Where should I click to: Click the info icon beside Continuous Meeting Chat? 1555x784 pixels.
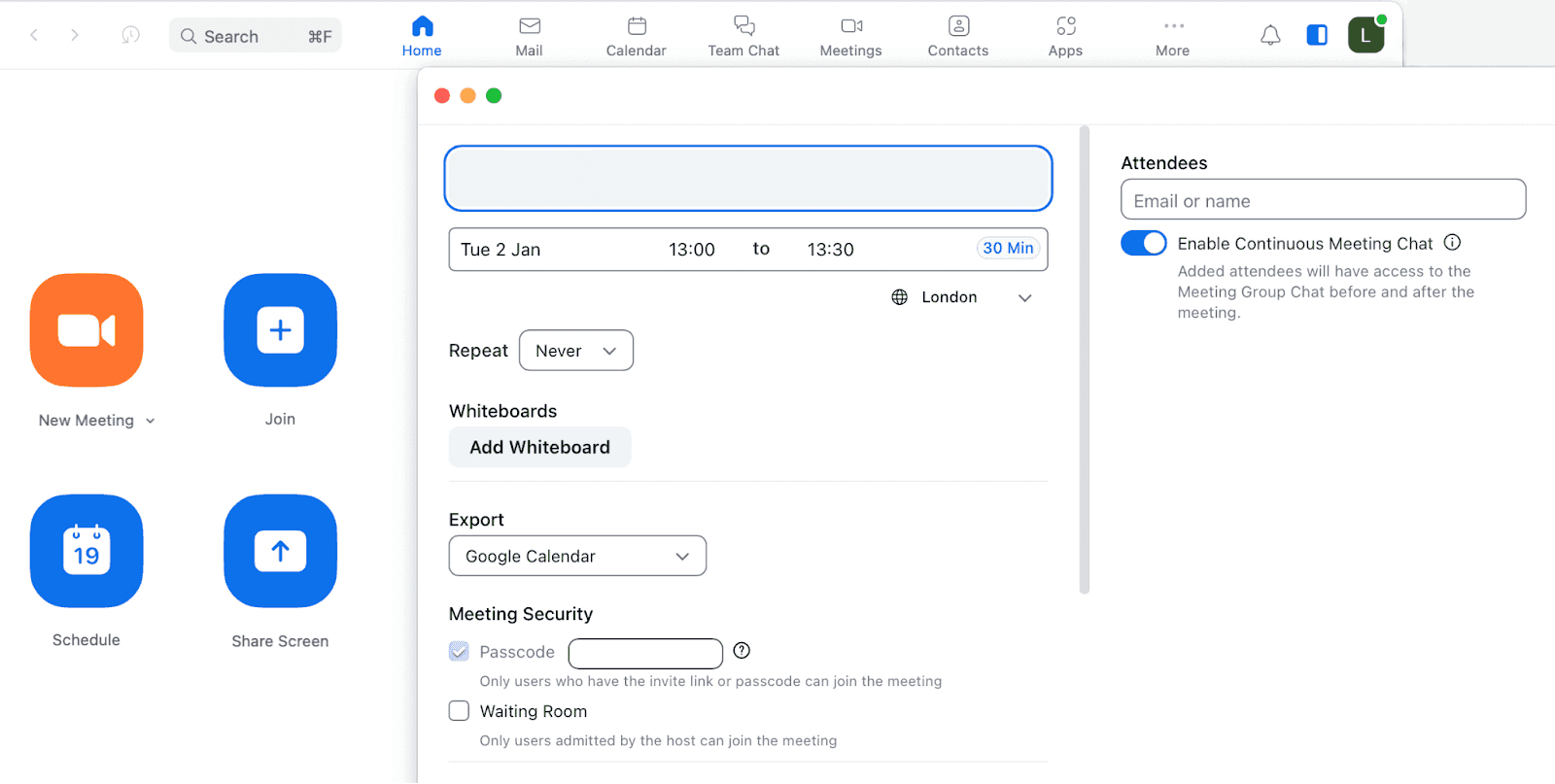[x=1452, y=243]
